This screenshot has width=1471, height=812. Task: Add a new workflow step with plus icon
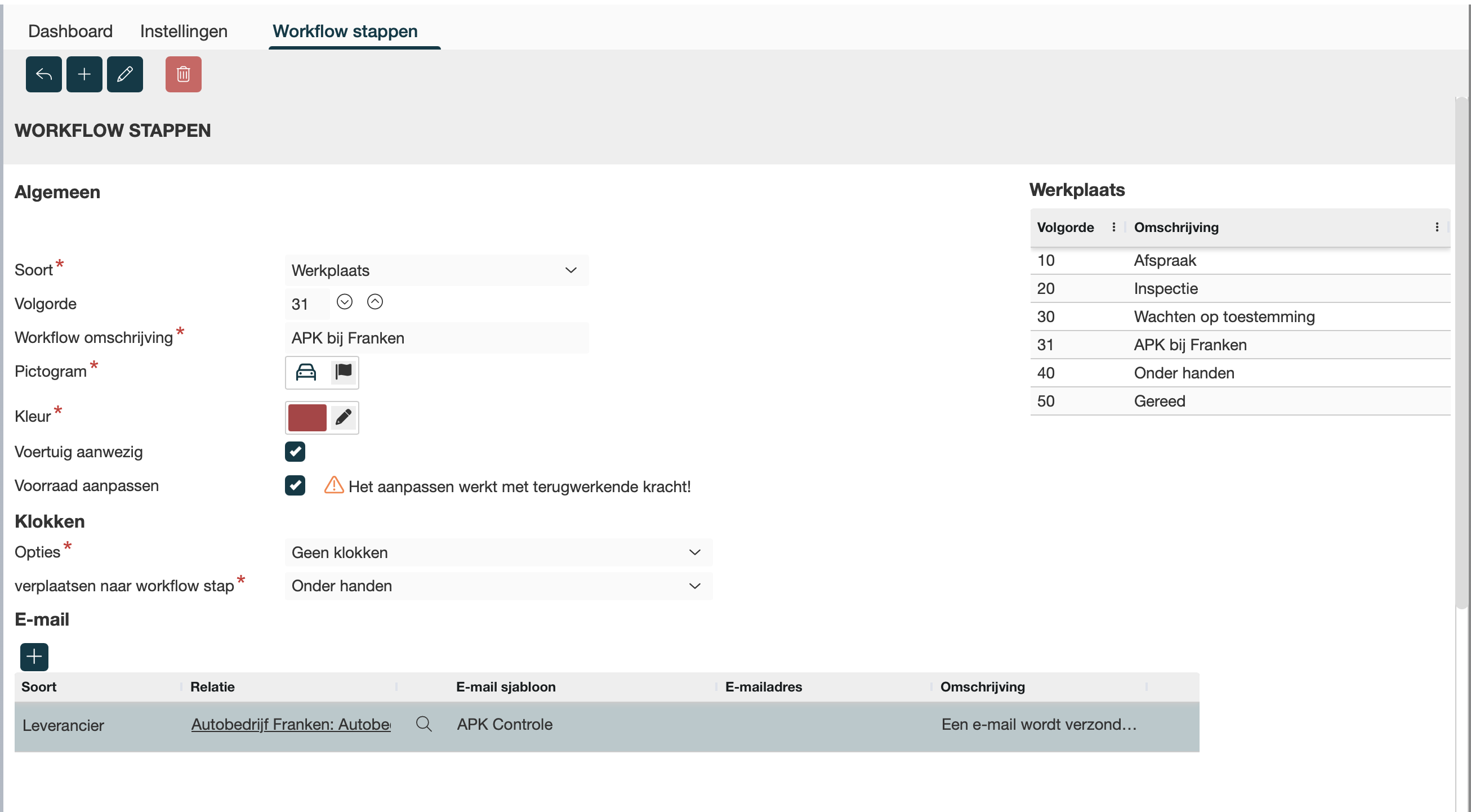[84, 74]
